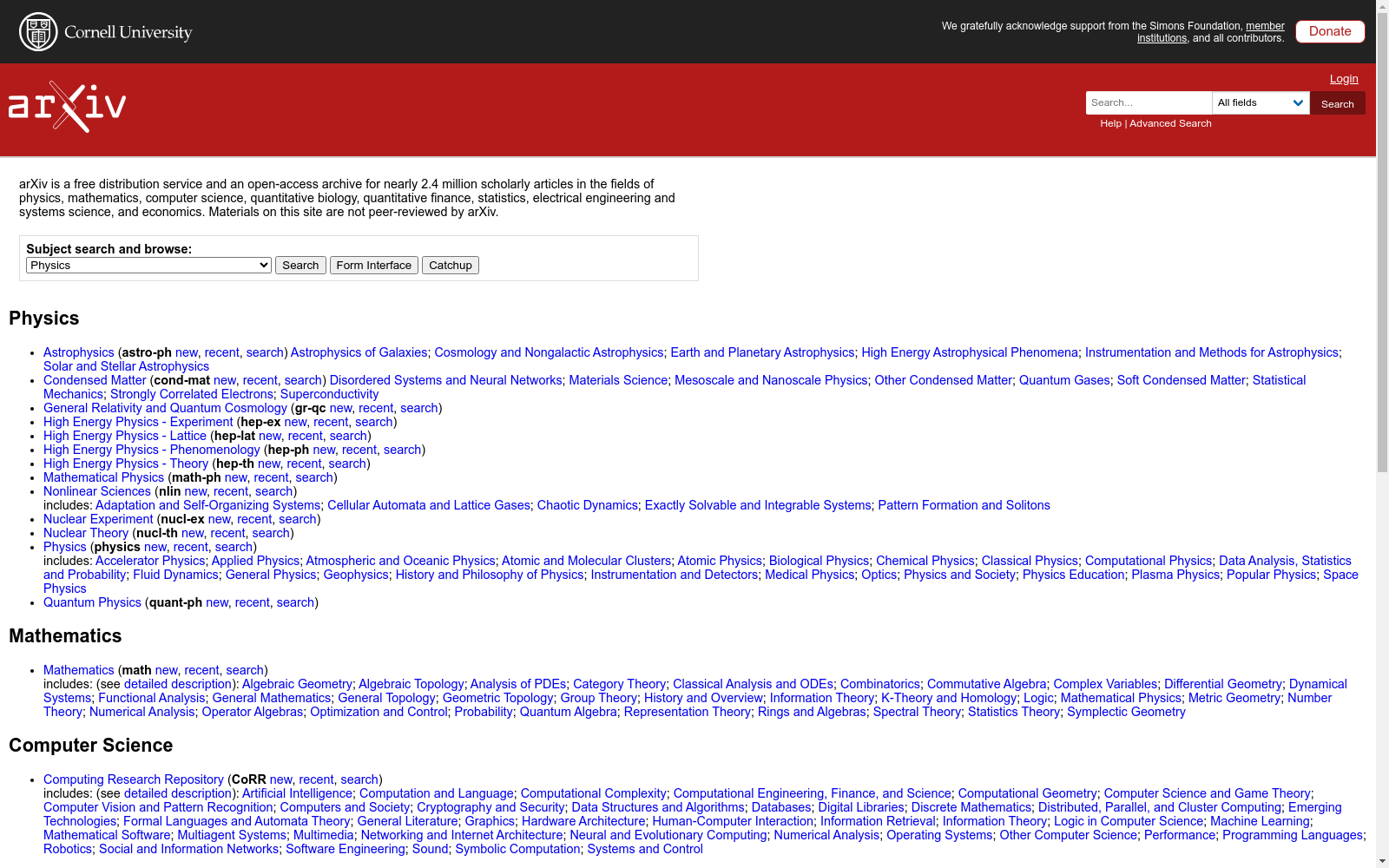Viewport: 1389px width, 868px height.
Task: Open the Advanced Search link
Action: (1170, 123)
